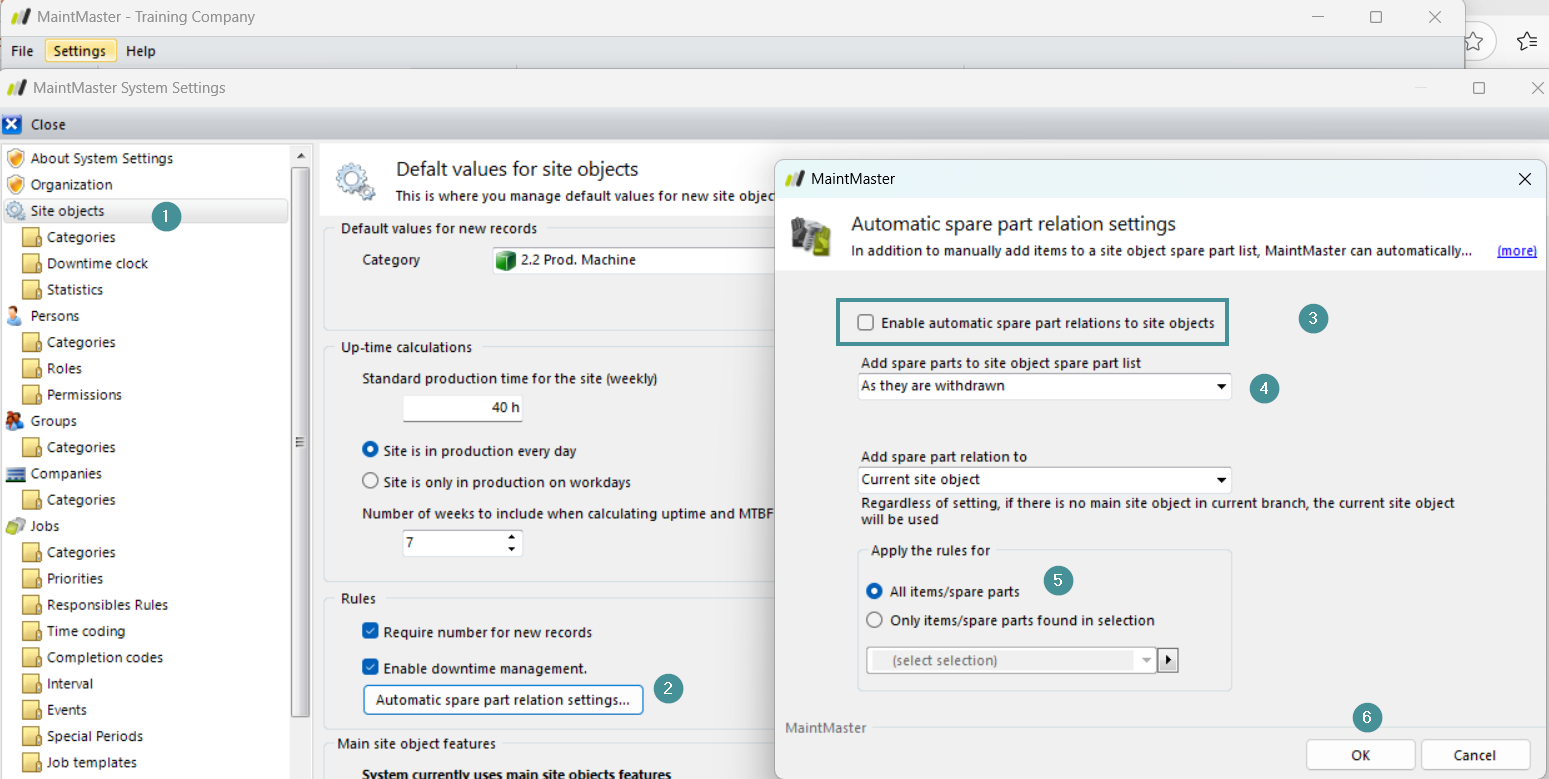Open the 2.2 Prod. Machine category dropdown
Viewport: 1549px width, 779px height.
coord(640,260)
